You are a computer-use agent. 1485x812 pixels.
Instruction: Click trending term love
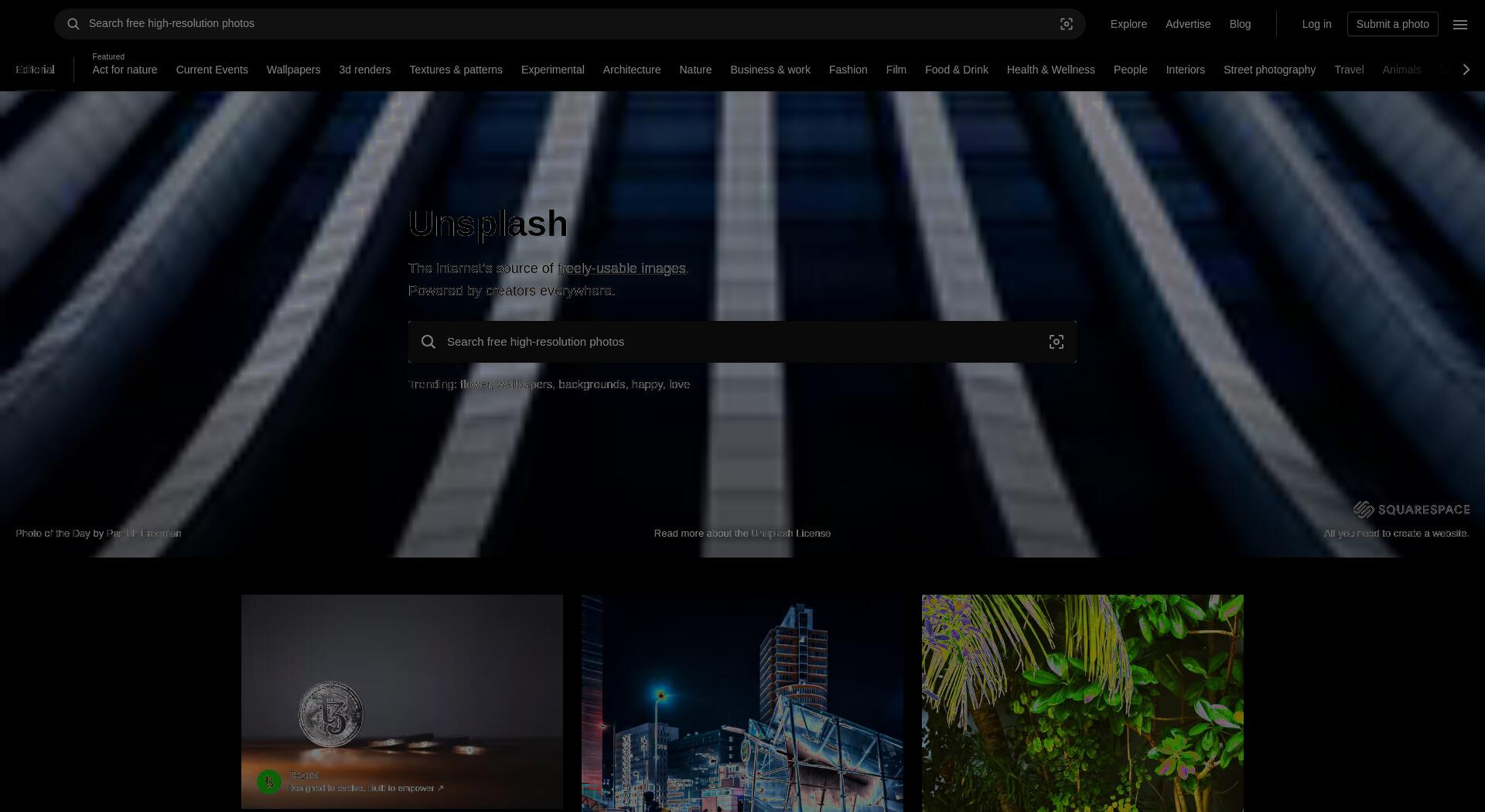(x=679, y=384)
